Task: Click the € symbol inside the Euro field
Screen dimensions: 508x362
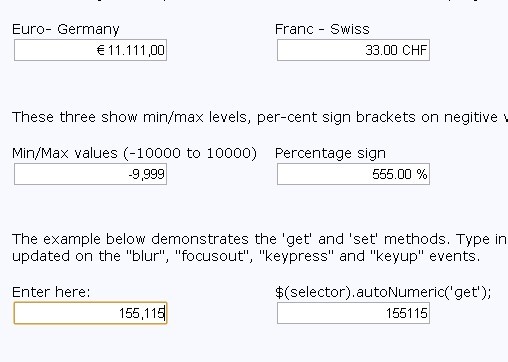Action: (x=101, y=50)
